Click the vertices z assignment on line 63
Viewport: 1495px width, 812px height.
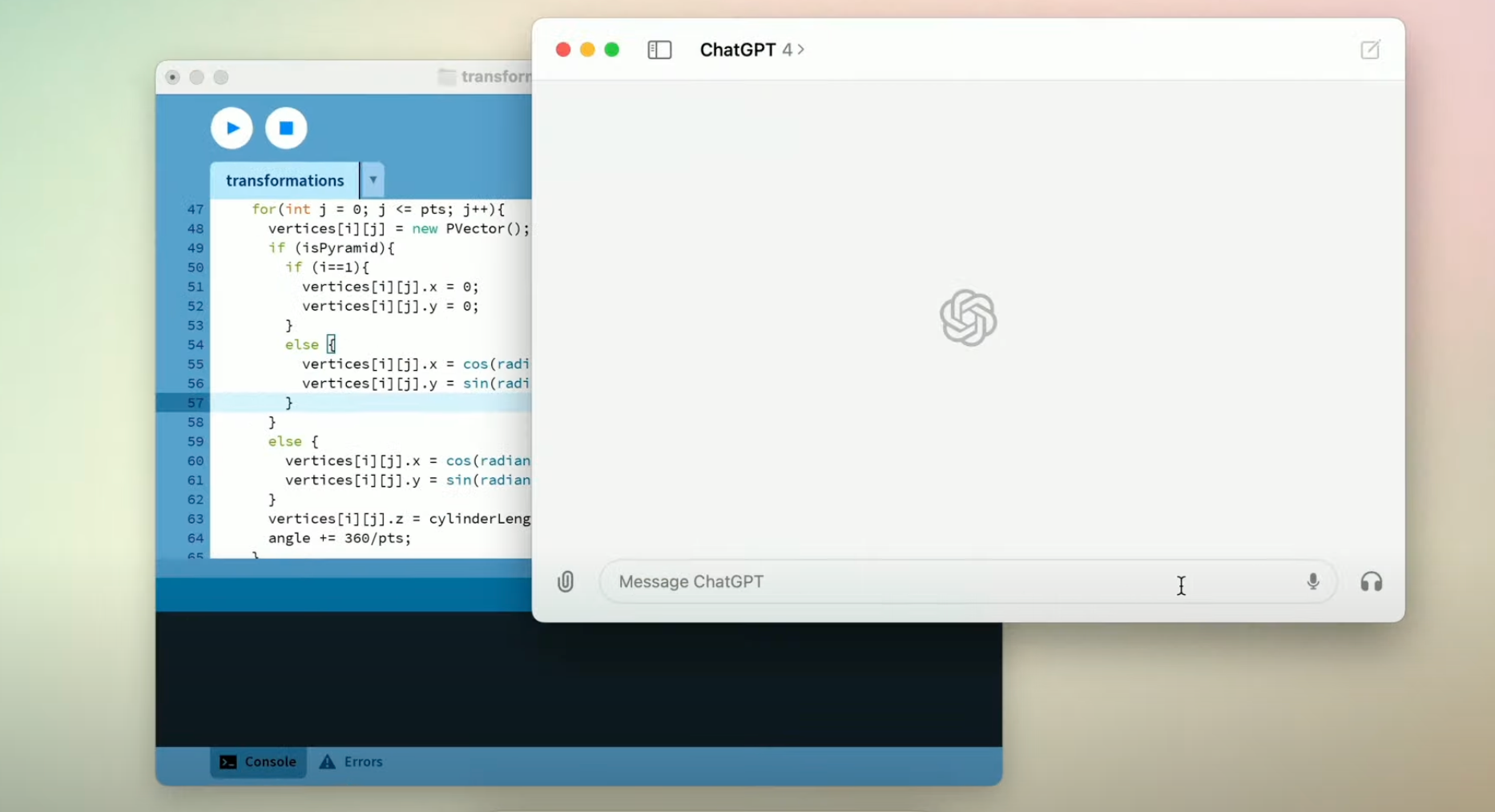point(399,519)
